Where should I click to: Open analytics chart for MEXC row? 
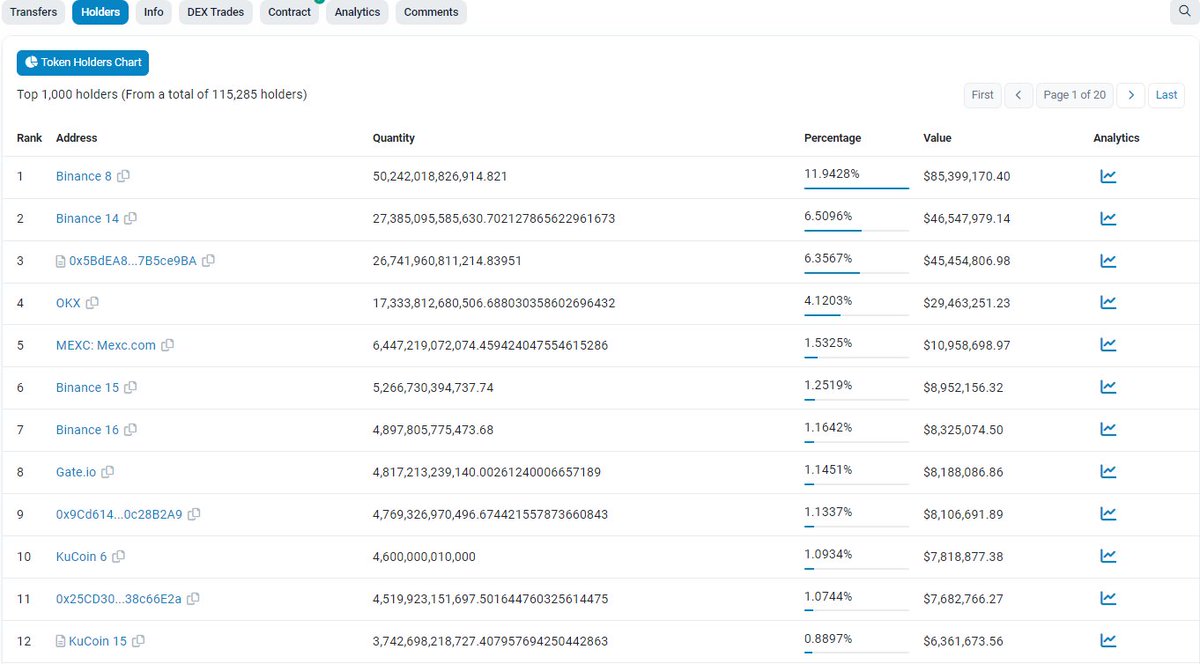coord(1108,345)
